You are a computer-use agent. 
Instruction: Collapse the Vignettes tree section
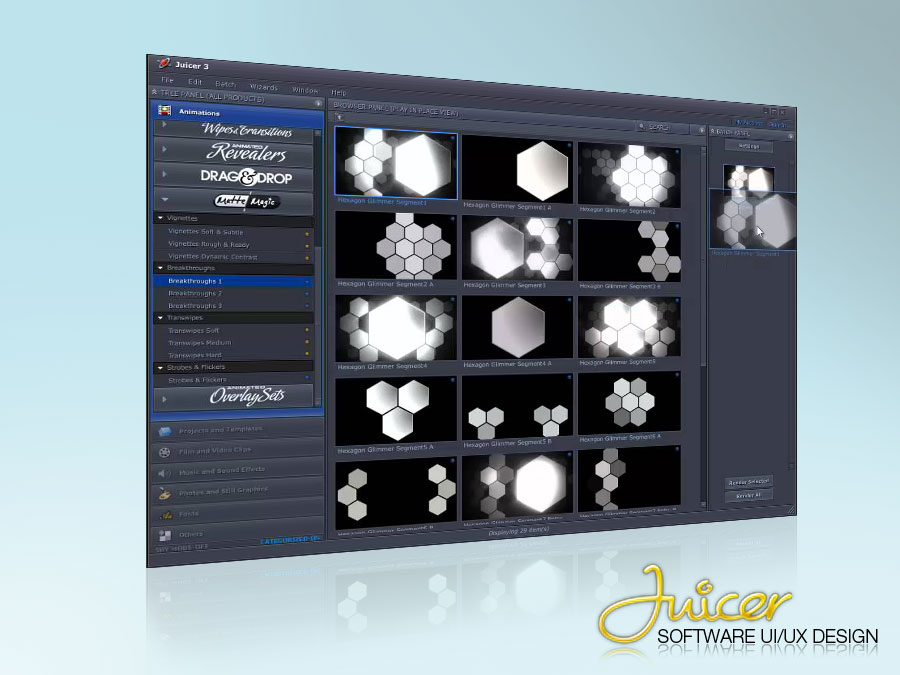pos(161,218)
